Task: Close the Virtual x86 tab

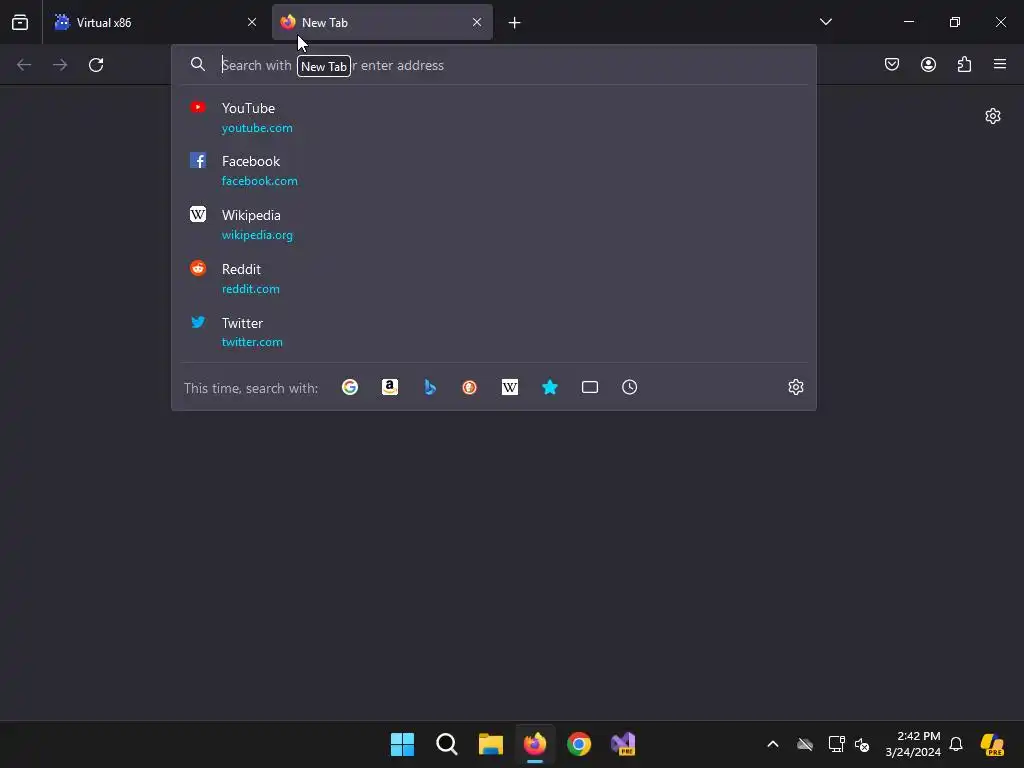Action: (252, 22)
